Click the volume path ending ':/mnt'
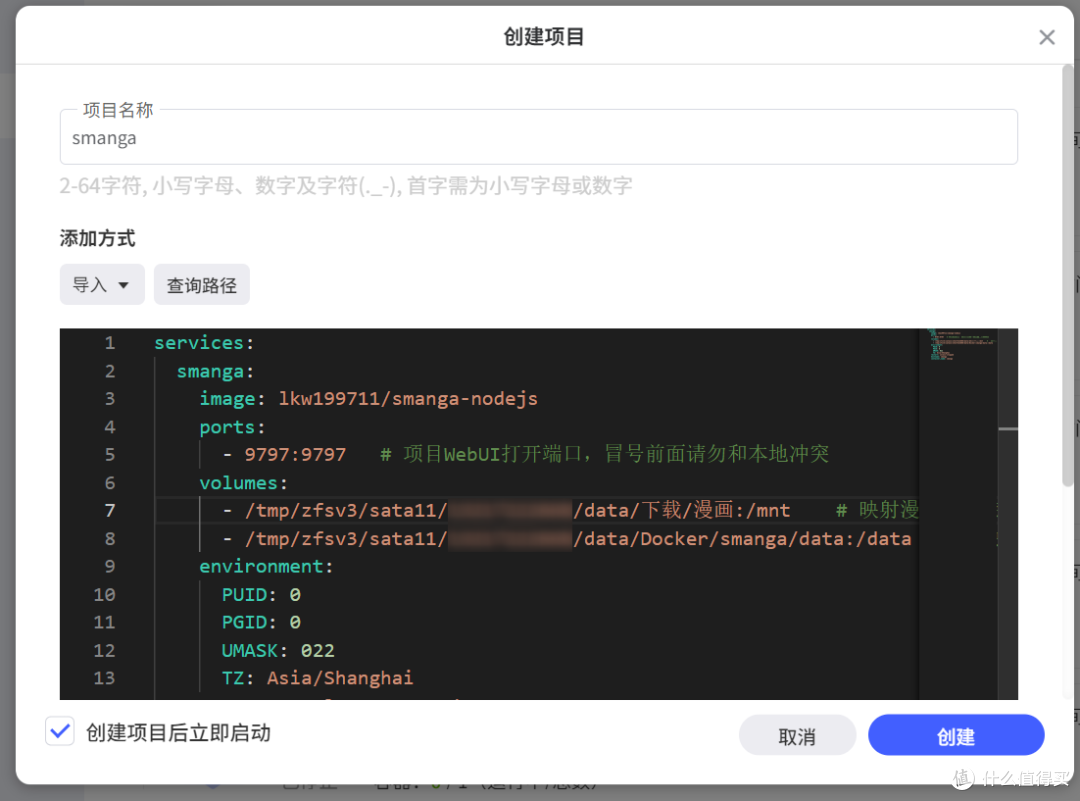 click(517, 510)
